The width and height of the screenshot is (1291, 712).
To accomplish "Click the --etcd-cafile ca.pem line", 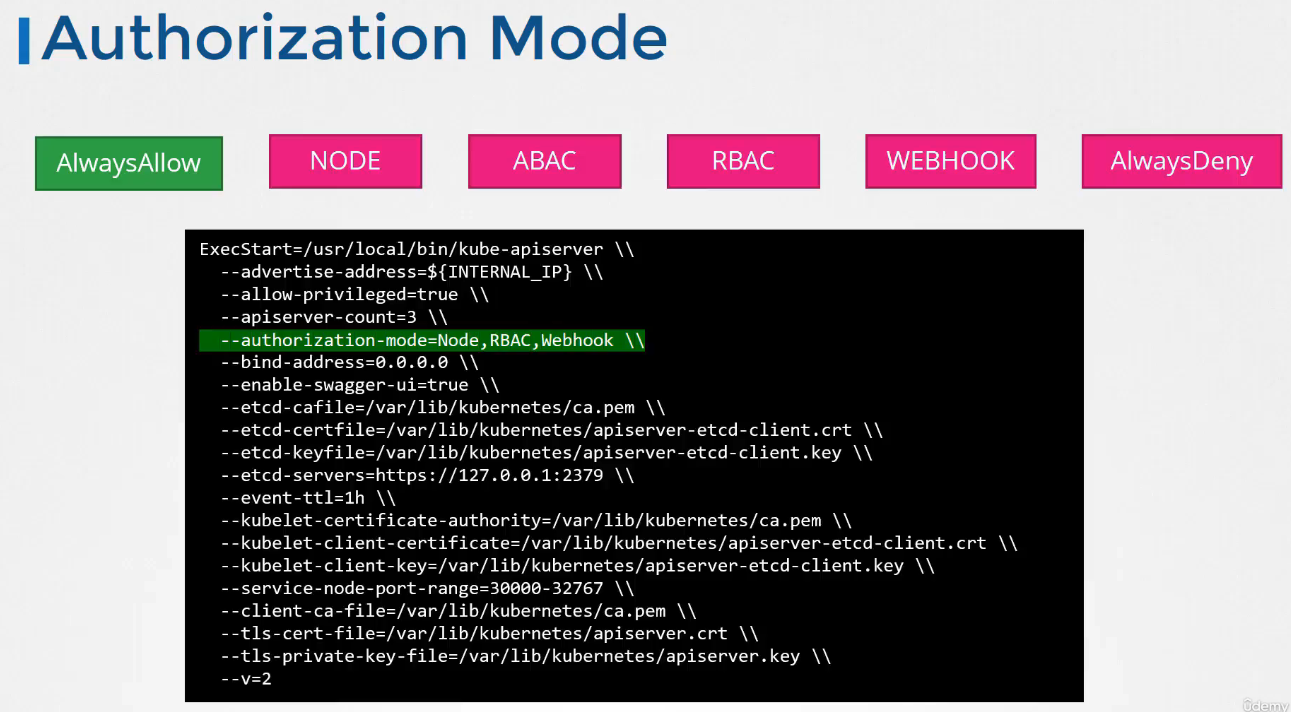I will (x=443, y=408).
